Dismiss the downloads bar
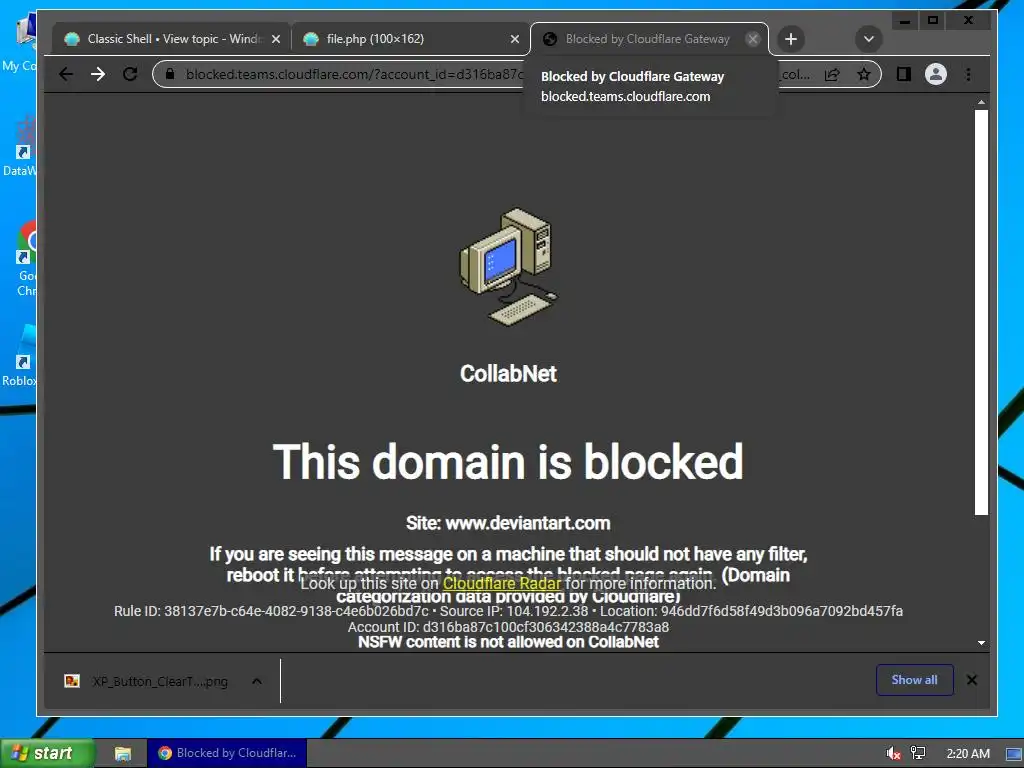The height and width of the screenshot is (768, 1024). tap(972, 680)
